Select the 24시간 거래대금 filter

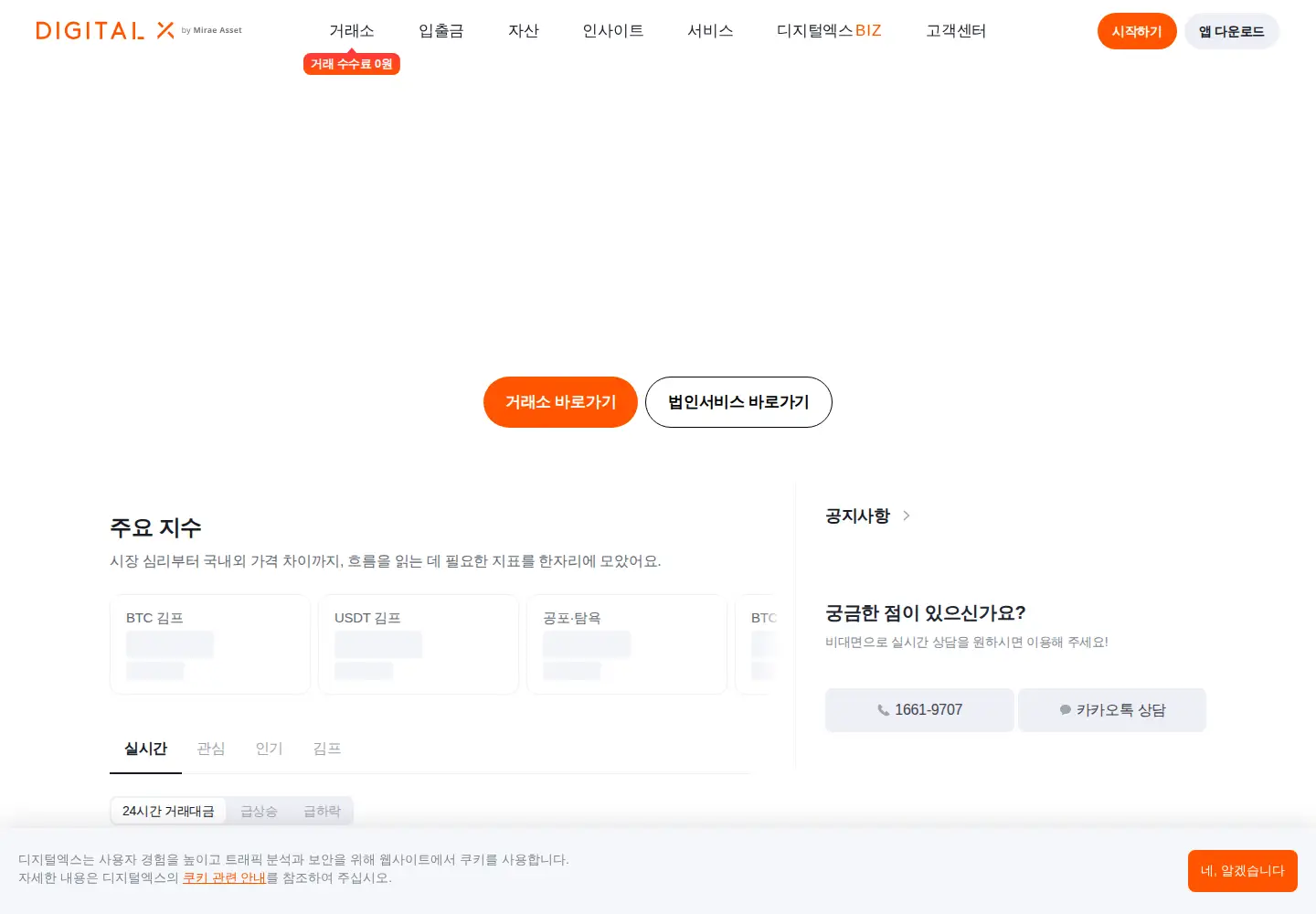[168, 811]
